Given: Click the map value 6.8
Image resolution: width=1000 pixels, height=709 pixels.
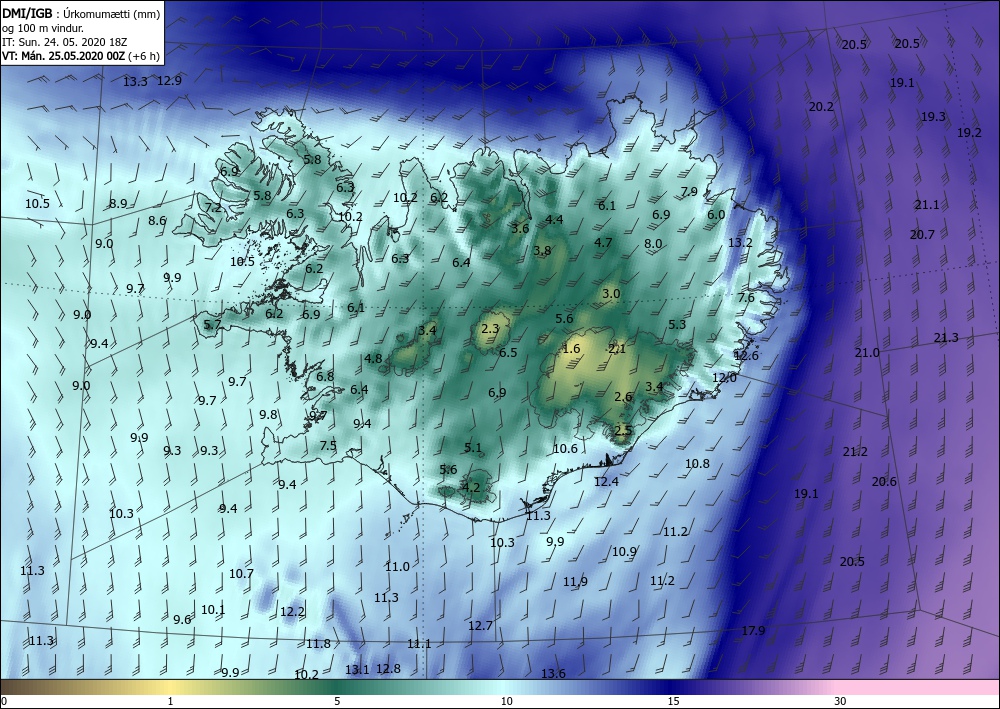Looking at the screenshot, I should 325,376.
